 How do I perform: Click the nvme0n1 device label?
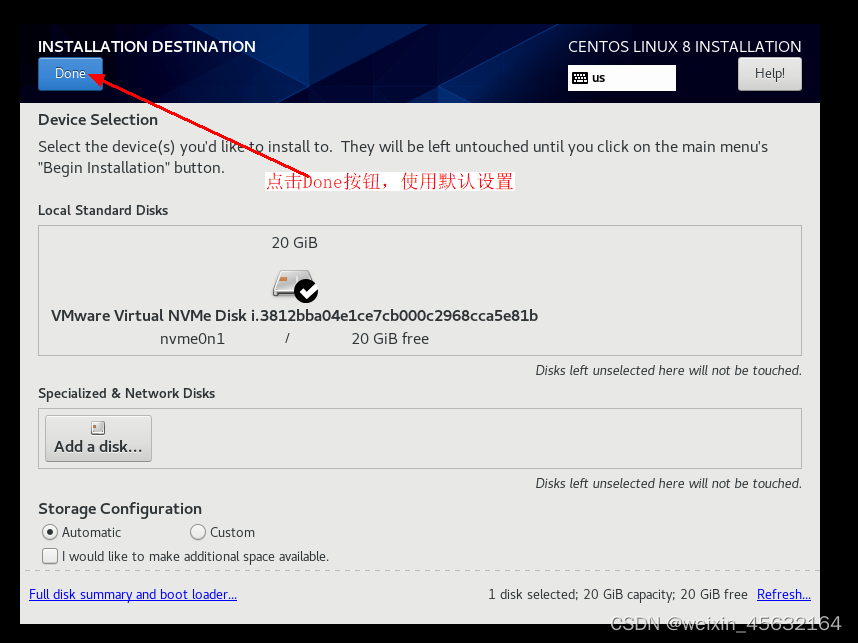tap(192, 339)
